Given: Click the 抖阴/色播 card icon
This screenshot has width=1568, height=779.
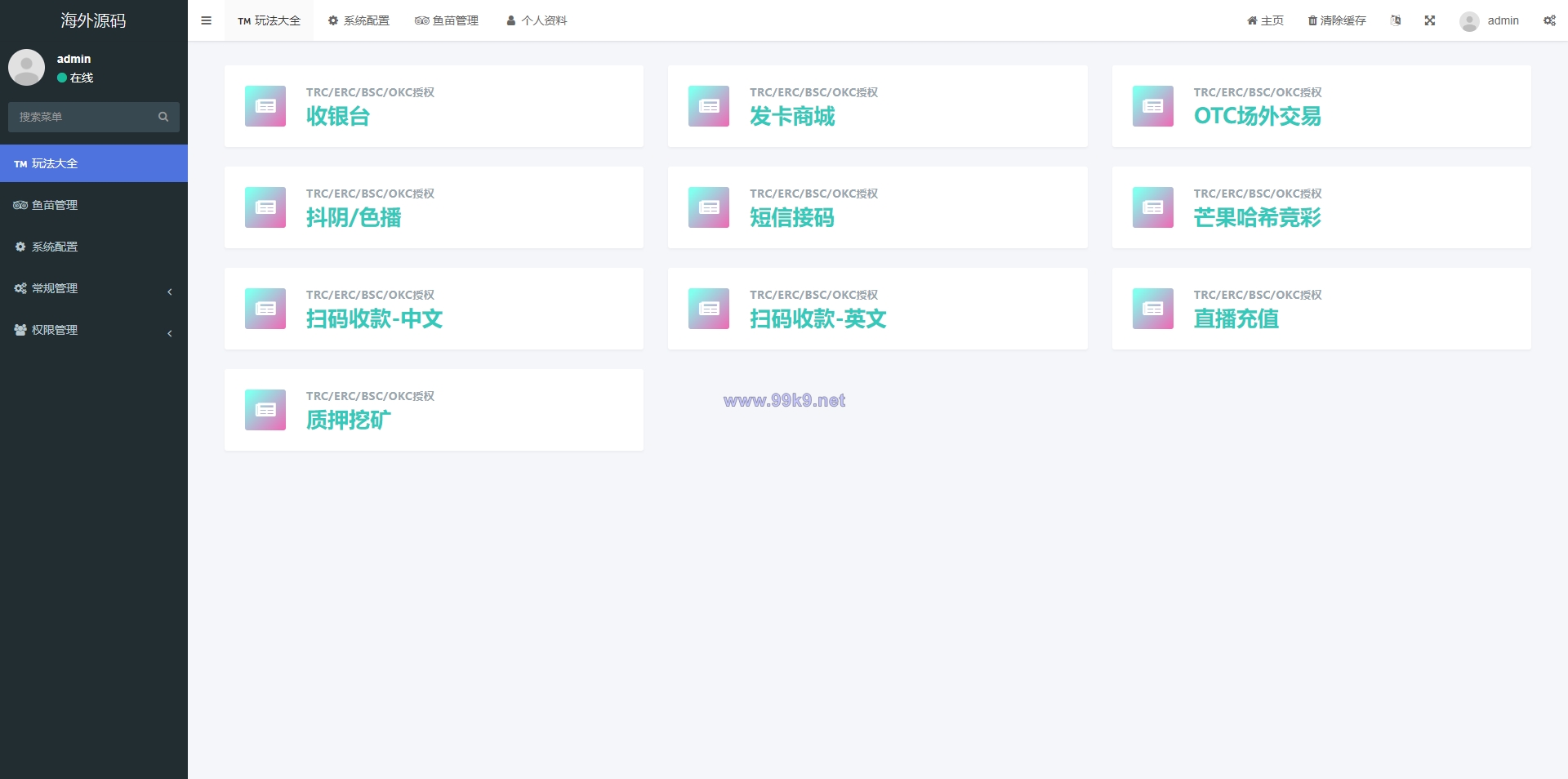Looking at the screenshot, I should point(265,207).
